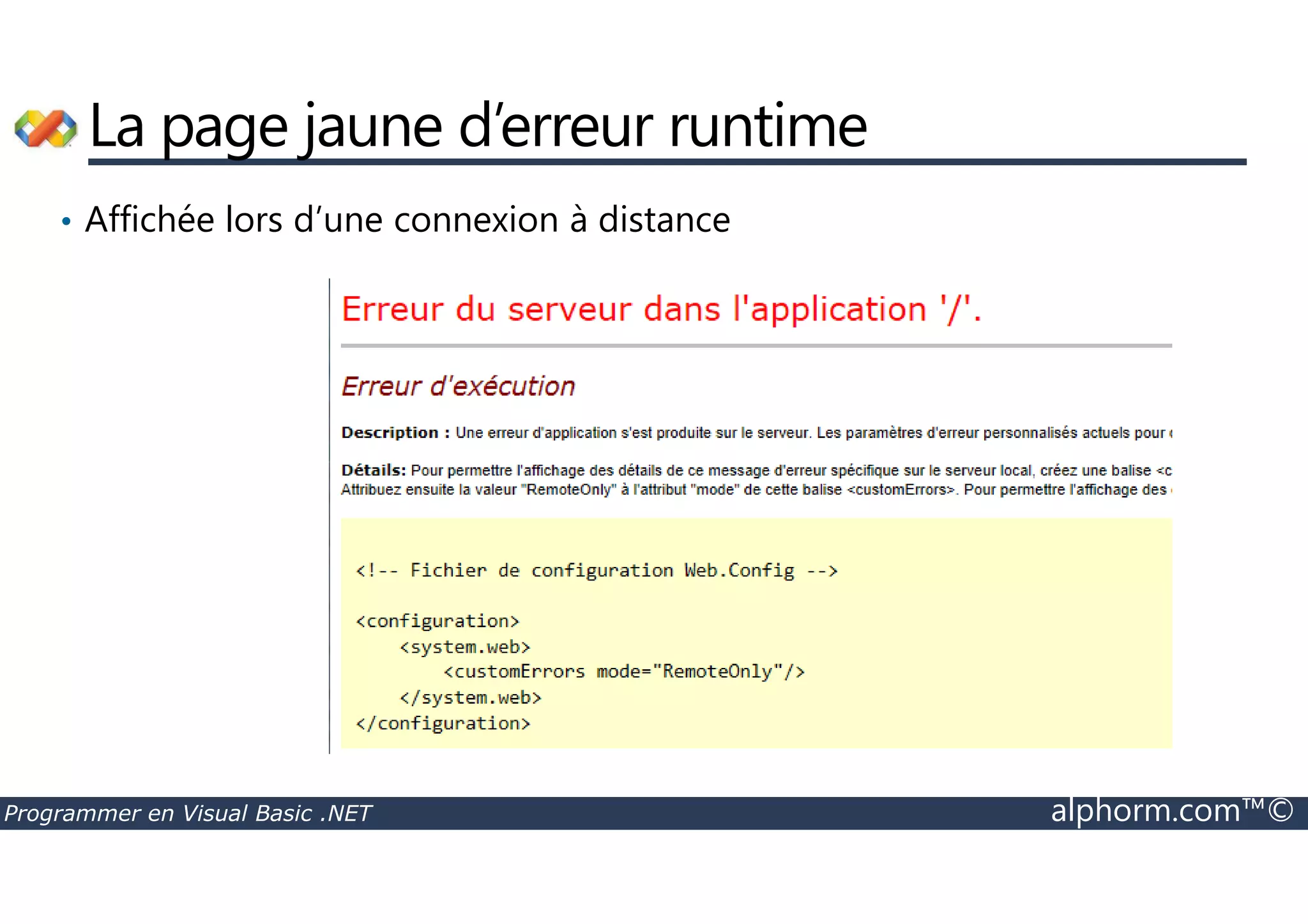
Task: Click the opening '<system.web>' tag line
Action: tap(465, 647)
